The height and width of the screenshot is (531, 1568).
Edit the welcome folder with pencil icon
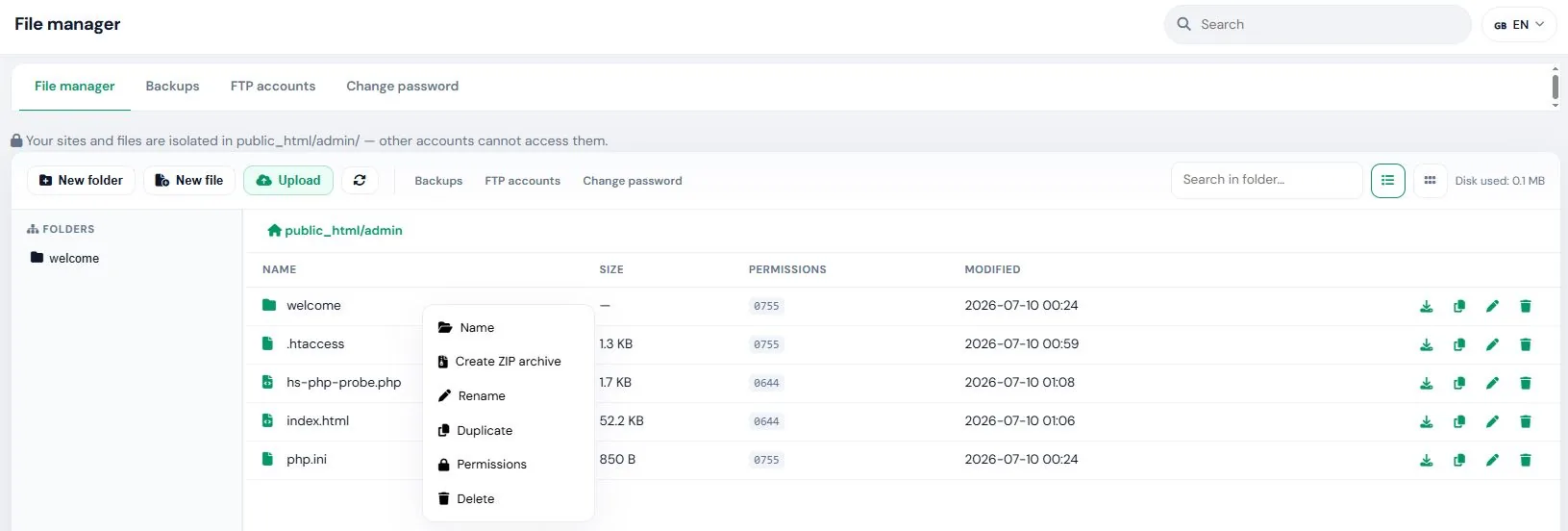click(x=1492, y=306)
